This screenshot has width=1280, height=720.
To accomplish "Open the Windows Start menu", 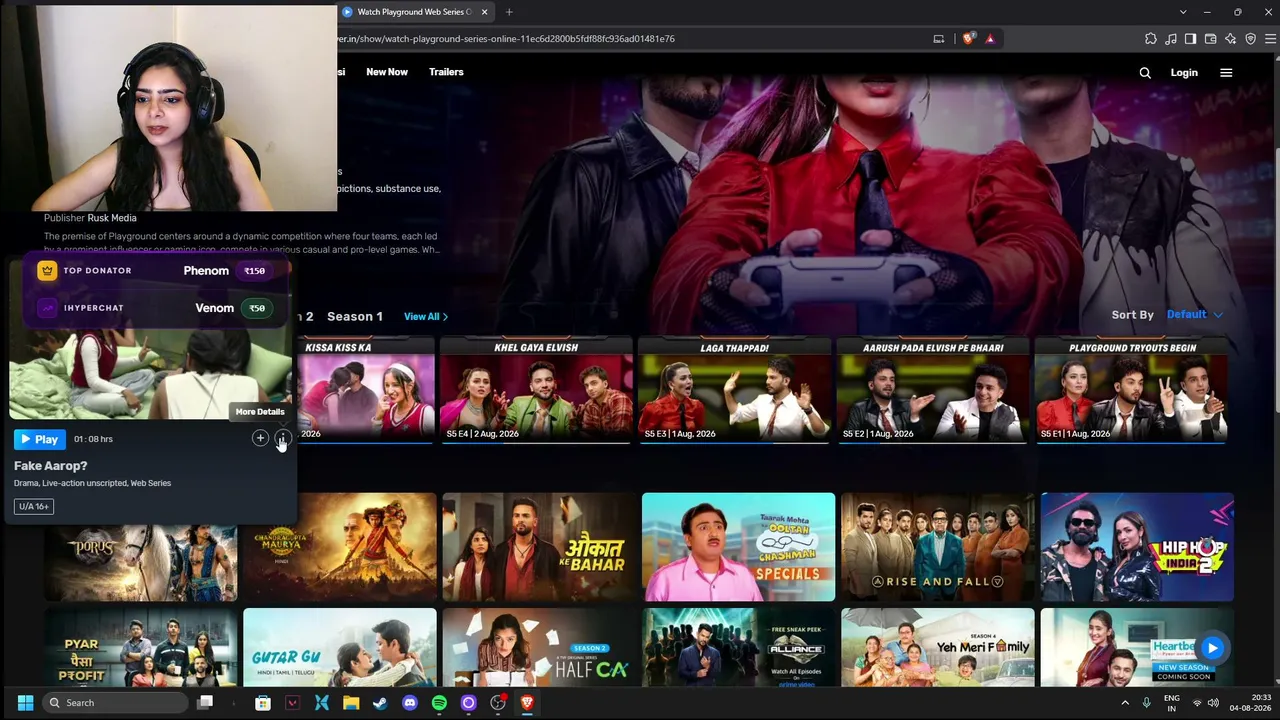I will click(x=25, y=703).
